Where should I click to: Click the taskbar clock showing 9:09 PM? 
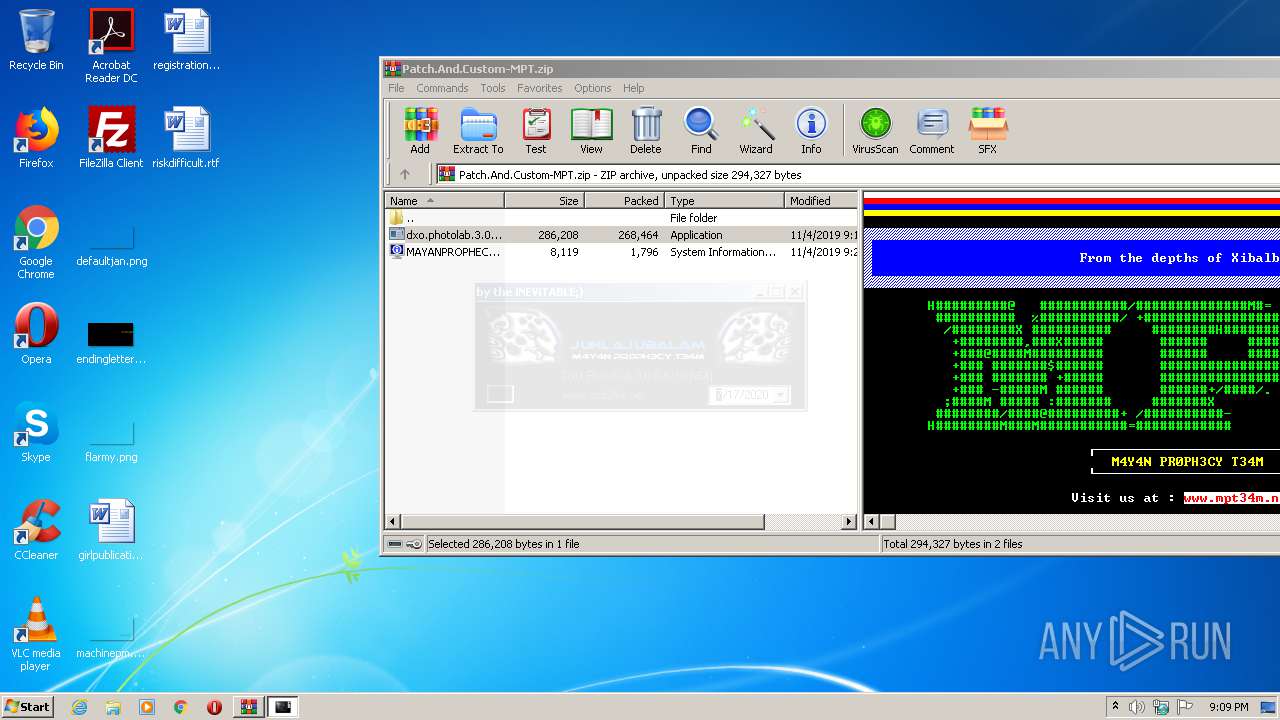[1229, 707]
